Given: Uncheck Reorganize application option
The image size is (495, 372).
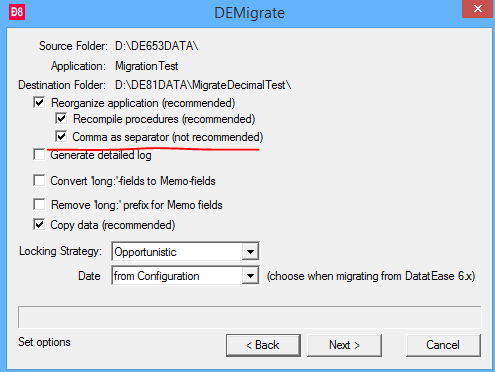Looking at the screenshot, I should coord(39,102).
